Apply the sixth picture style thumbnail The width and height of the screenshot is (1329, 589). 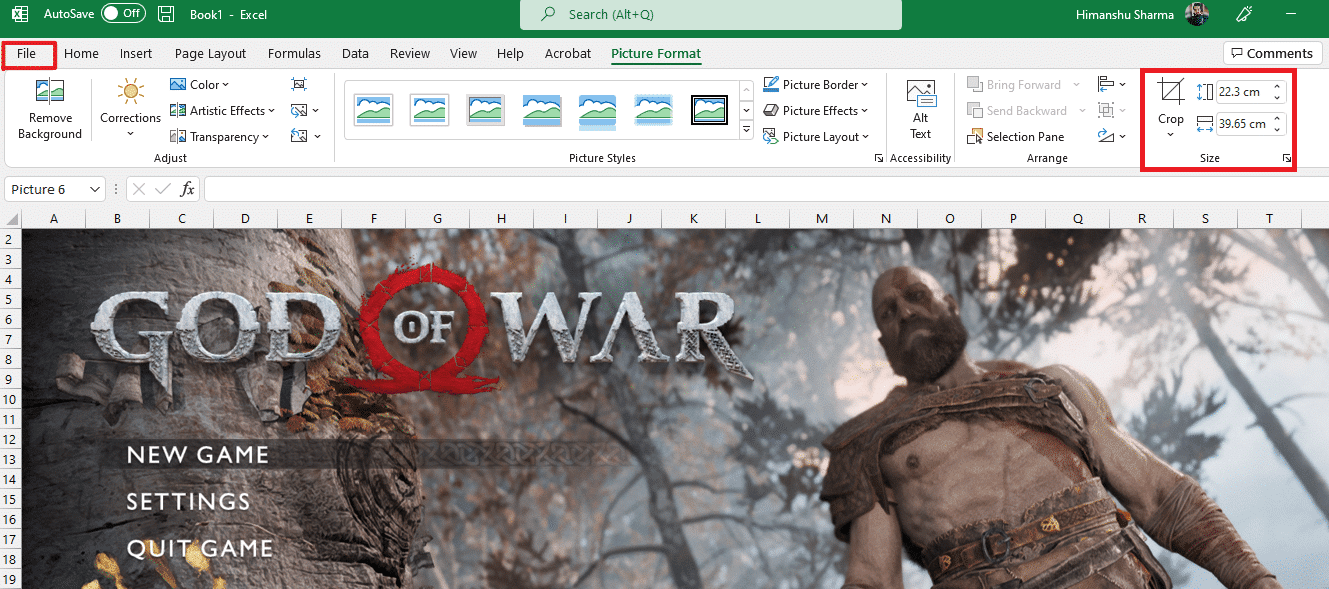point(654,110)
